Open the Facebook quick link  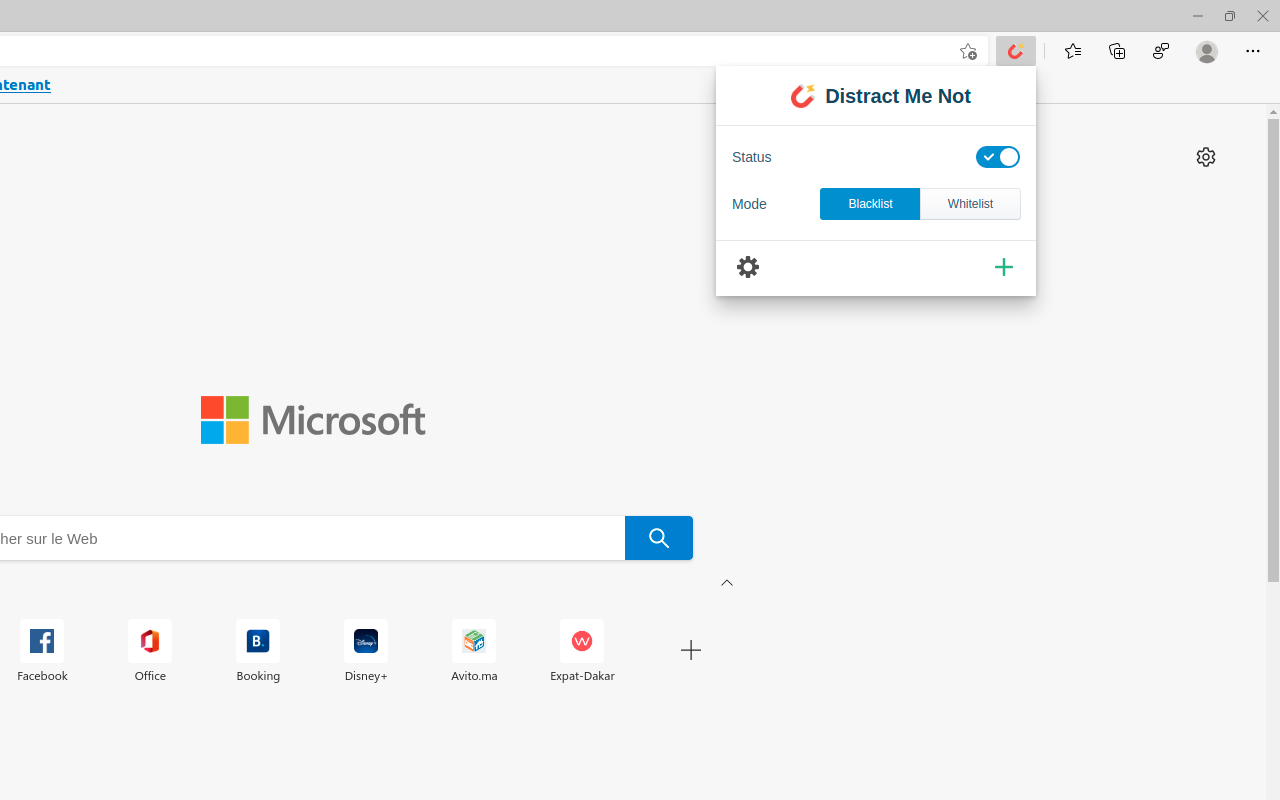pyautogui.click(x=42, y=652)
